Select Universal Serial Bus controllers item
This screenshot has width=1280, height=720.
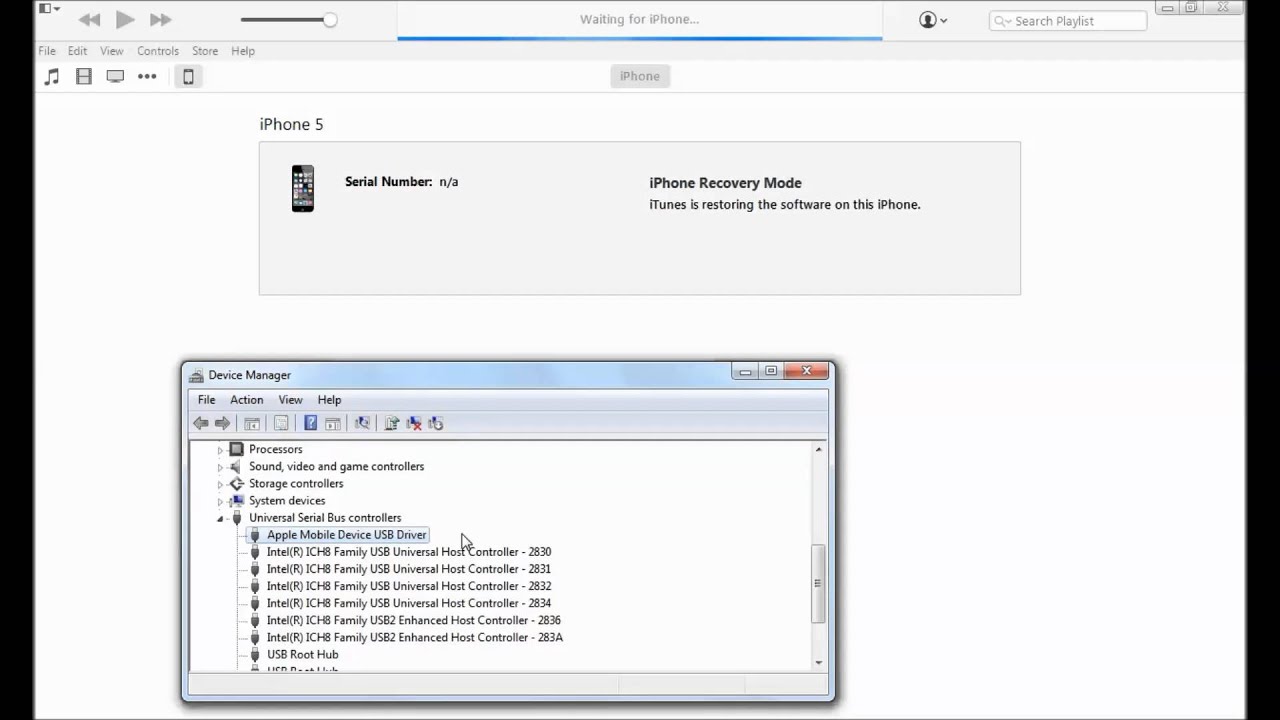[325, 518]
